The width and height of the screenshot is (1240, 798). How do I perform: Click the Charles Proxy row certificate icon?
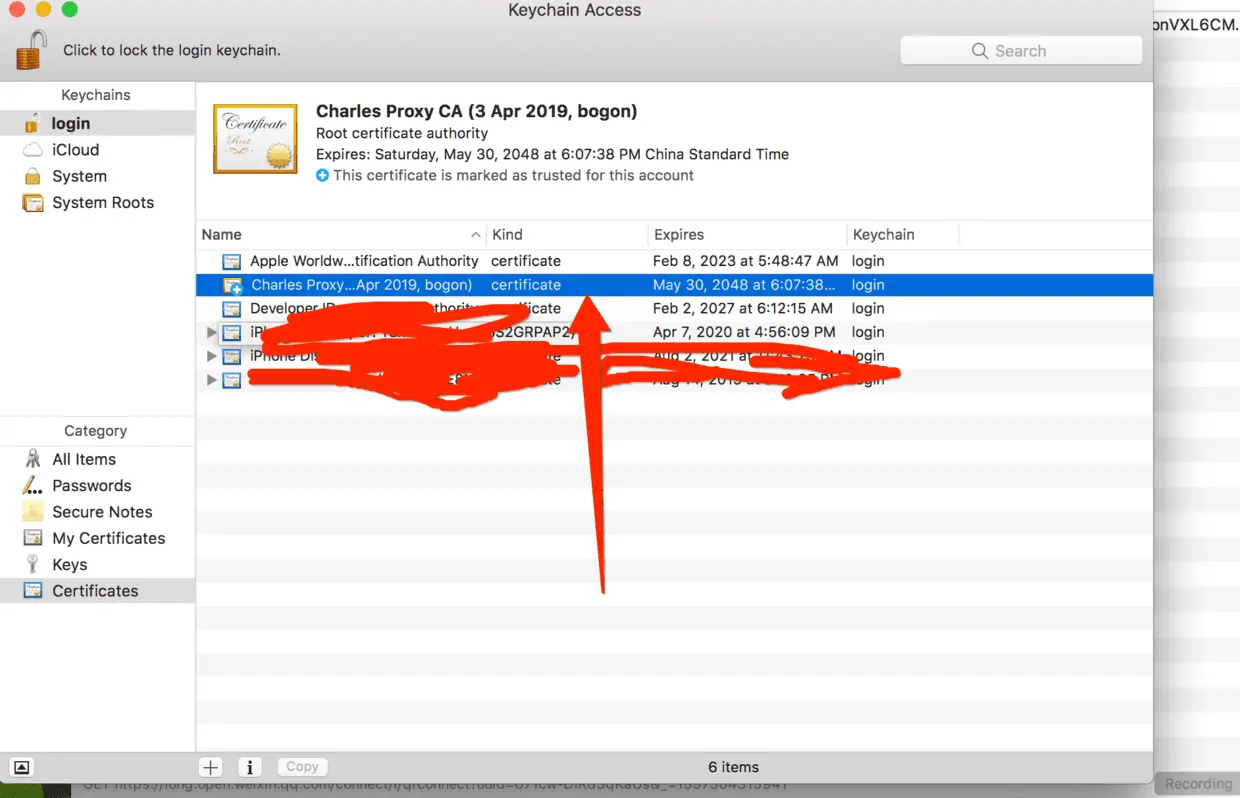coord(232,285)
